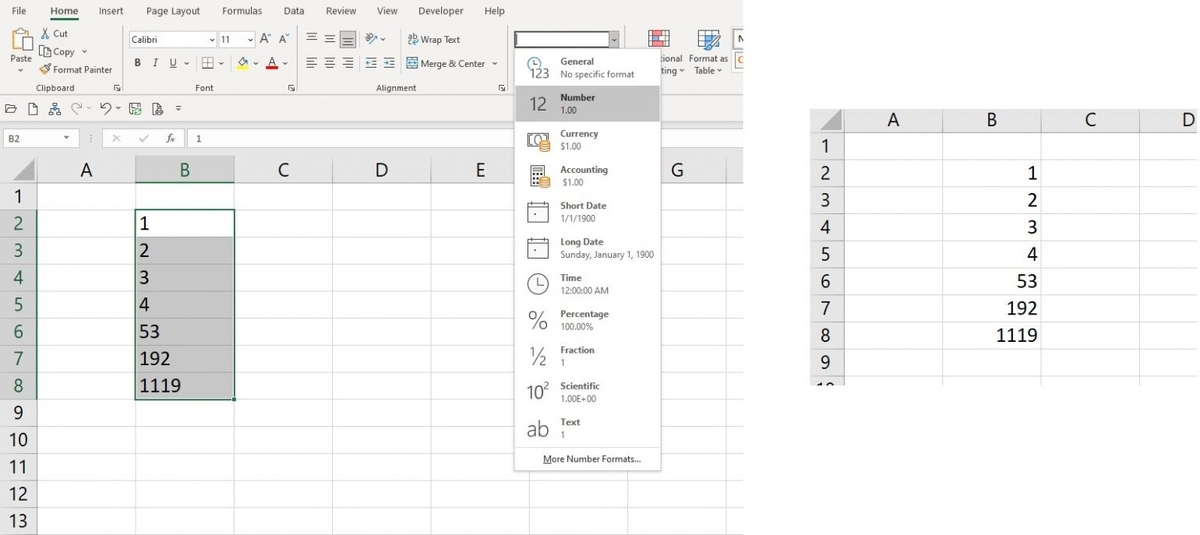Apply yellow fill color bucket
The width and height of the screenshot is (1200, 535).
pos(243,63)
